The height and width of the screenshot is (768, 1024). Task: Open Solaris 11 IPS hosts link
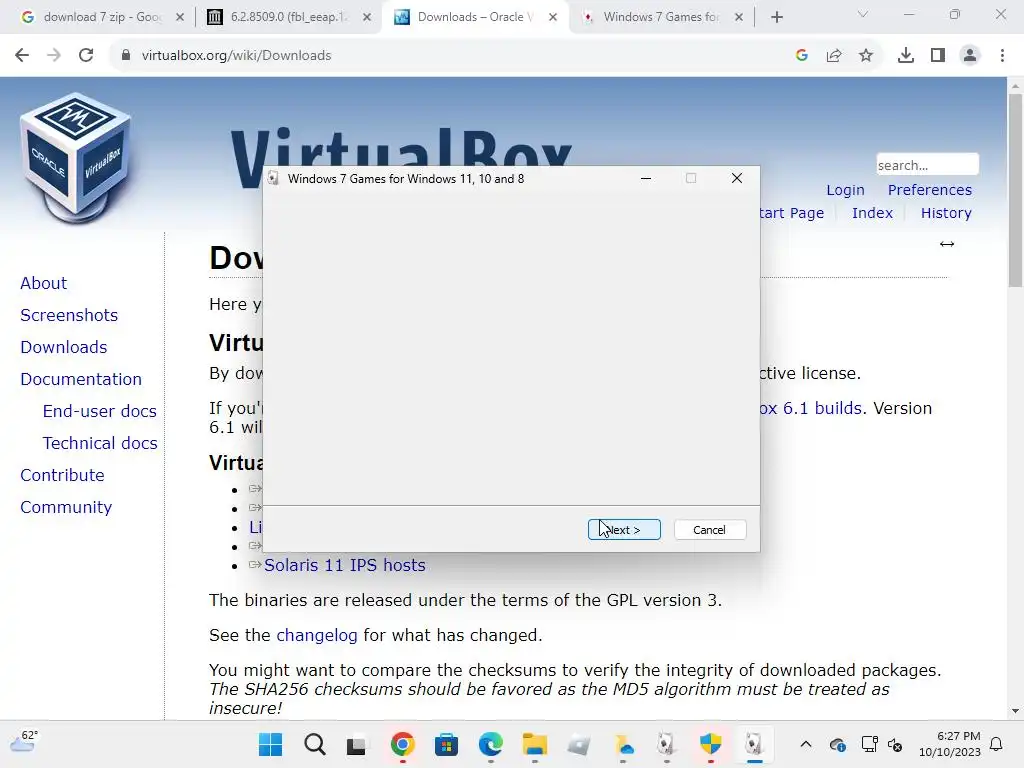point(345,565)
